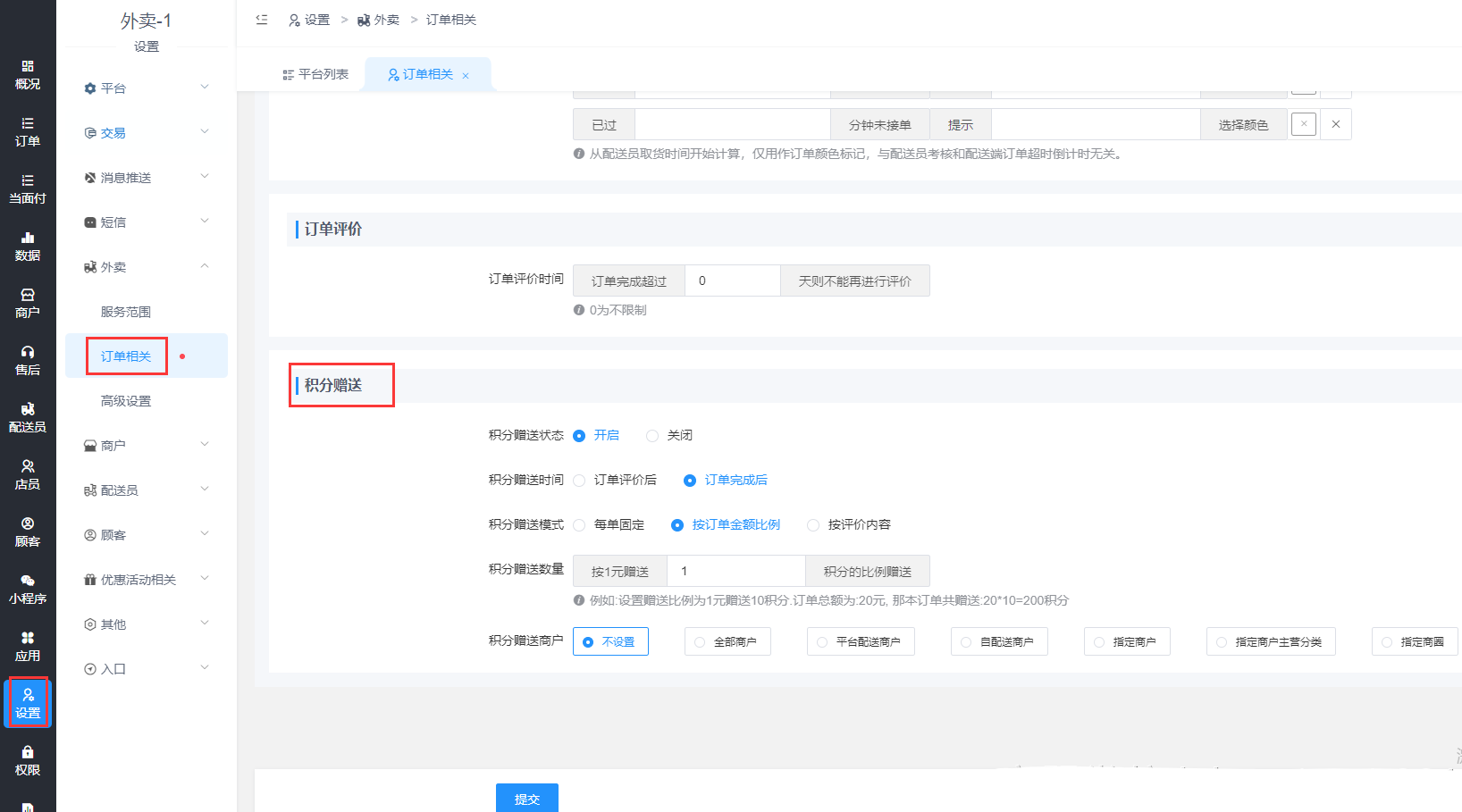The height and width of the screenshot is (812, 1462).
Task: Turn 积分赠送状态 to 开启
Action: 596,435
